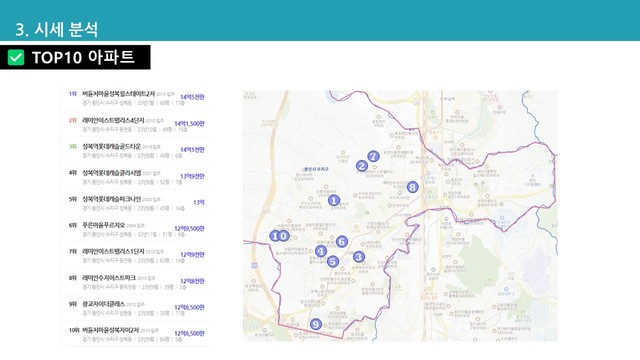Select map marker number 6
Image resolution: width=640 pixels, height=360 pixels.
342,241
